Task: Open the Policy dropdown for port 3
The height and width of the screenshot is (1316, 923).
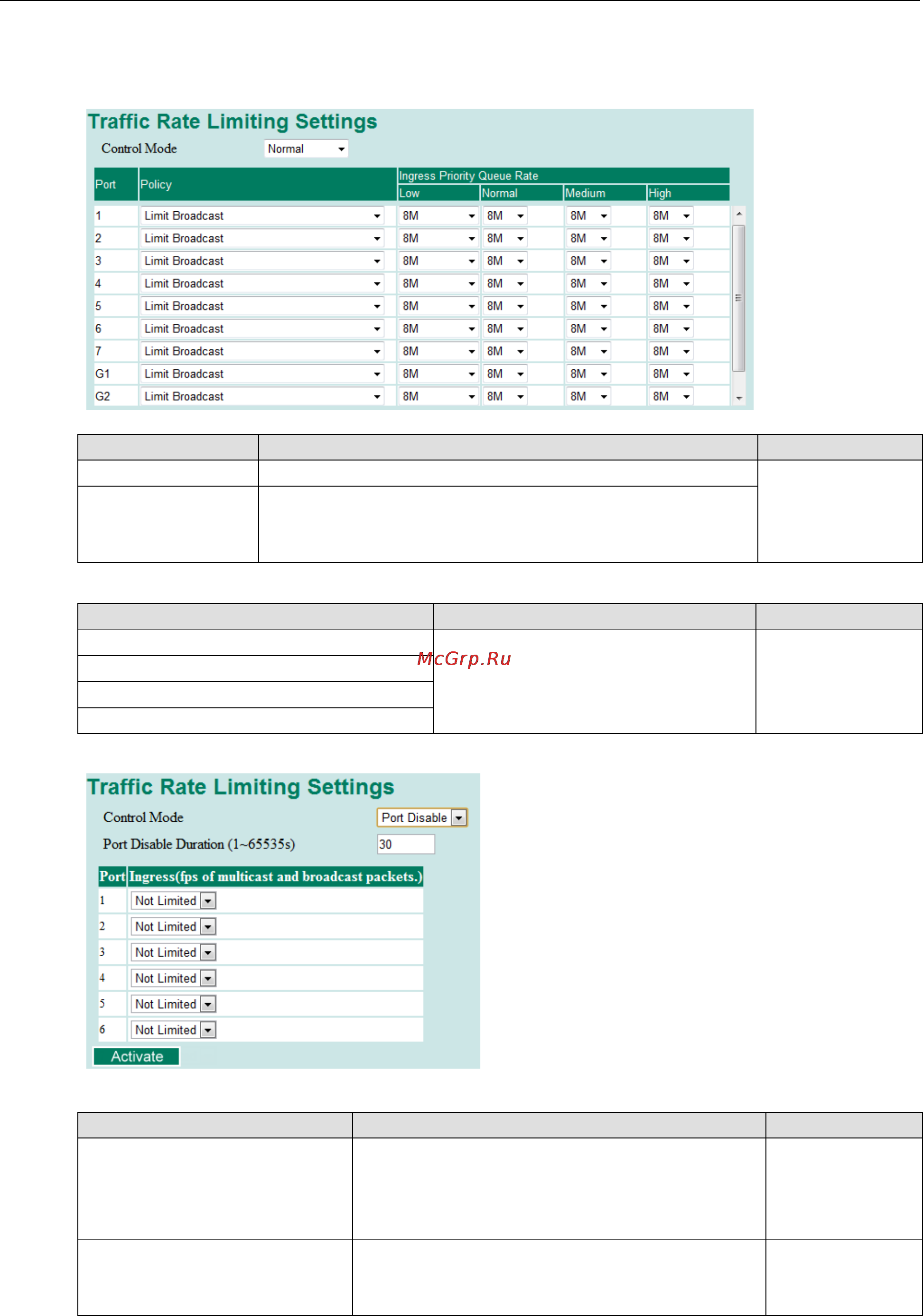Action: tap(262, 262)
